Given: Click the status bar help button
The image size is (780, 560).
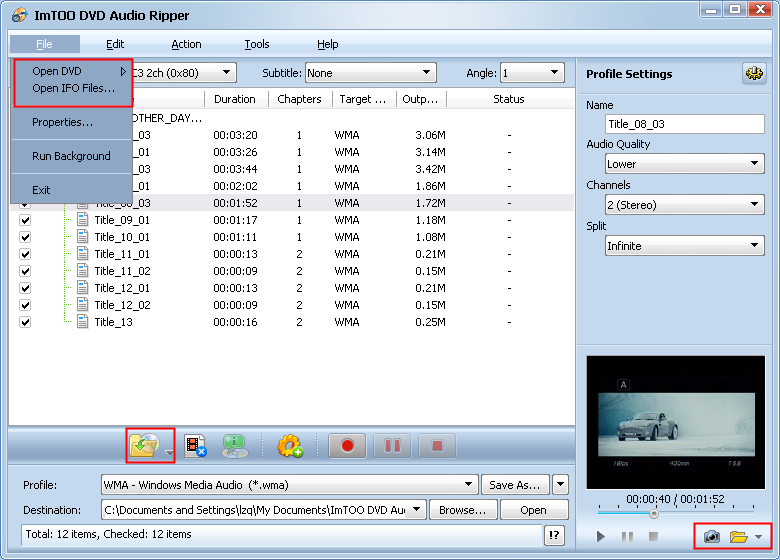Looking at the screenshot, I should click(554, 535).
